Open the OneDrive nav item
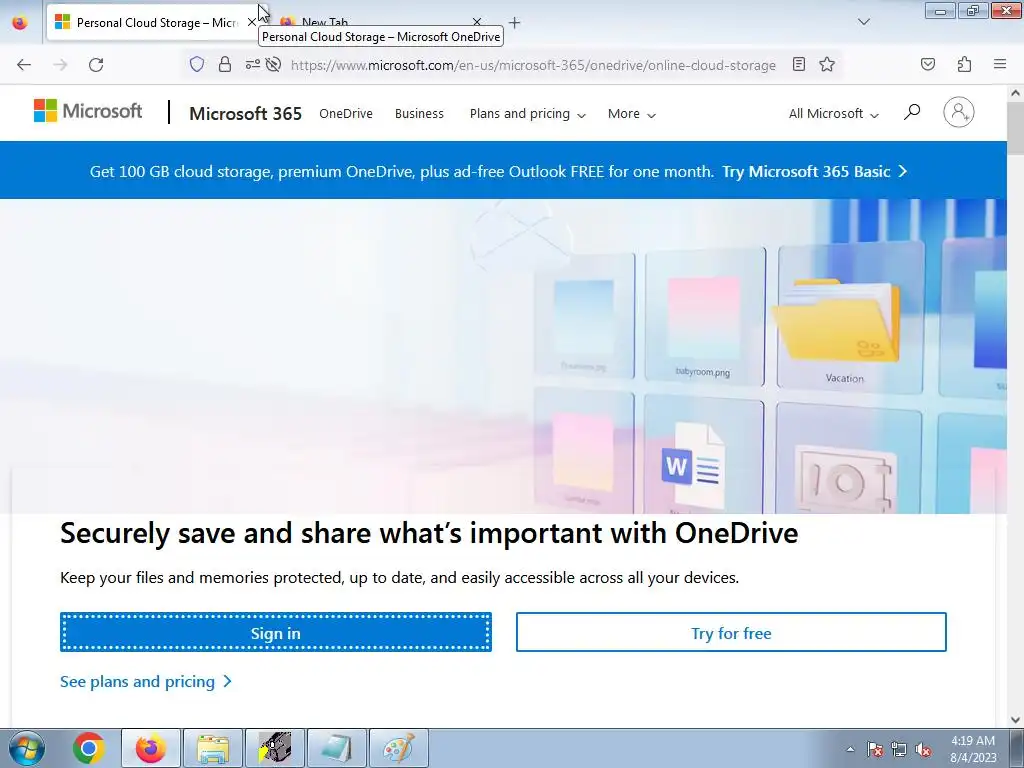 (x=346, y=114)
